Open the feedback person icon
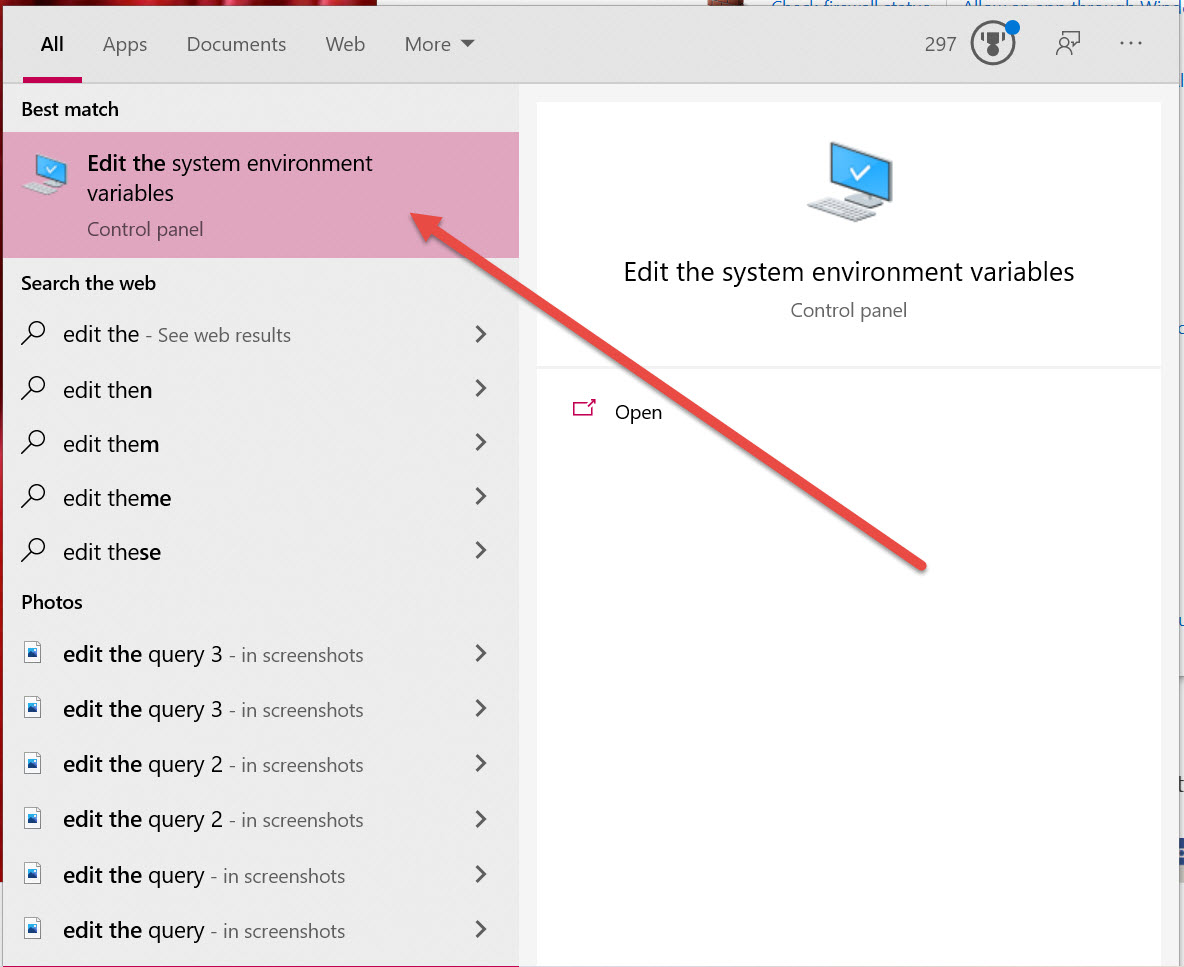This screenshot has height=967, width=1184. pyautogui.click(x=1068, y=44)
